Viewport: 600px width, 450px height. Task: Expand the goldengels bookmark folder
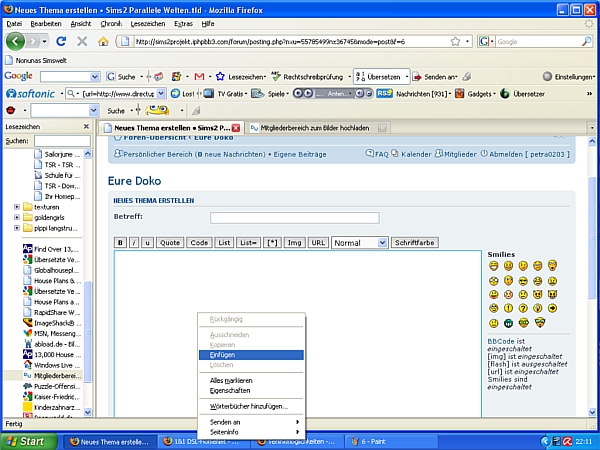(17, 217)
